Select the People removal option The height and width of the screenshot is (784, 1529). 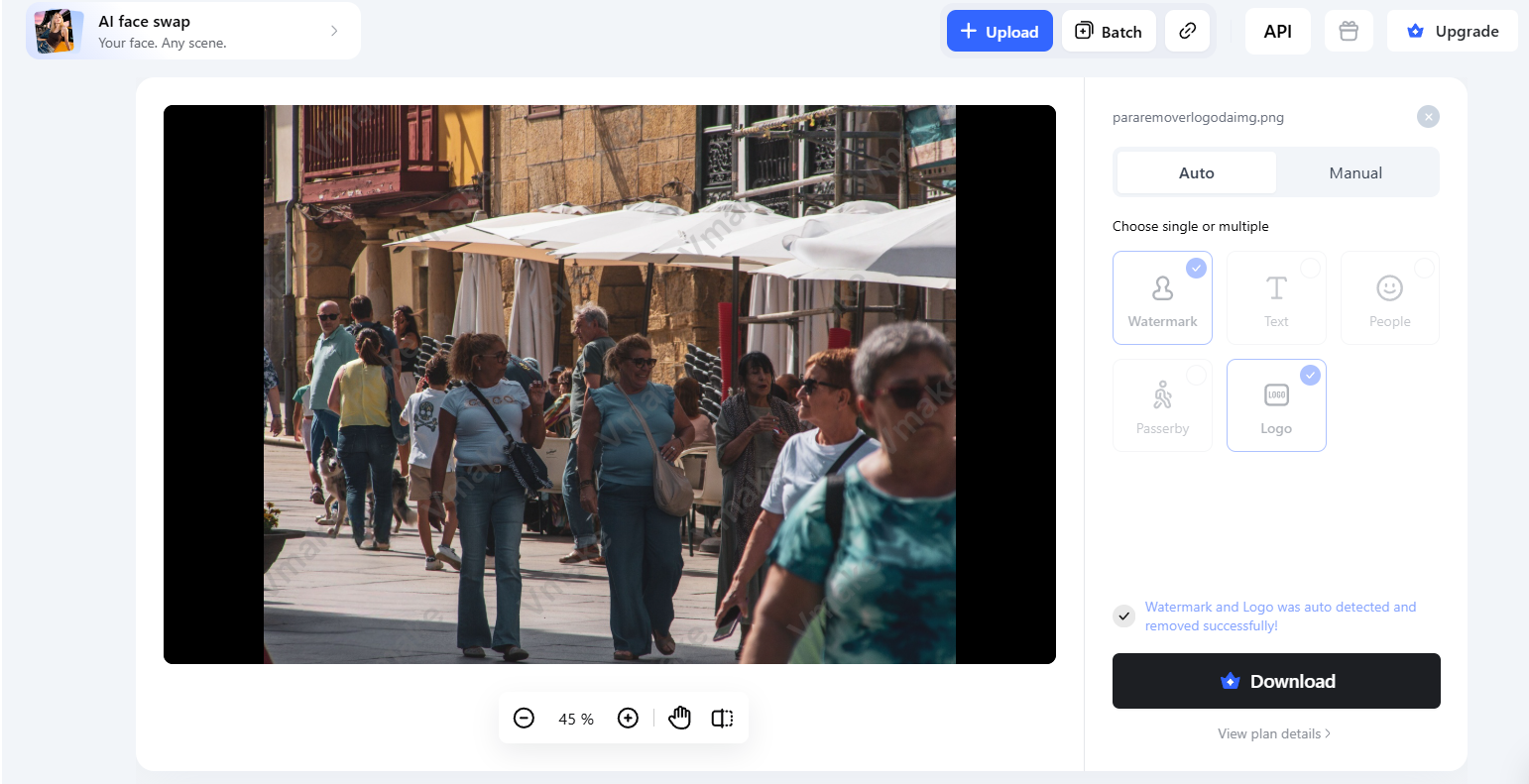point(1390,297)
